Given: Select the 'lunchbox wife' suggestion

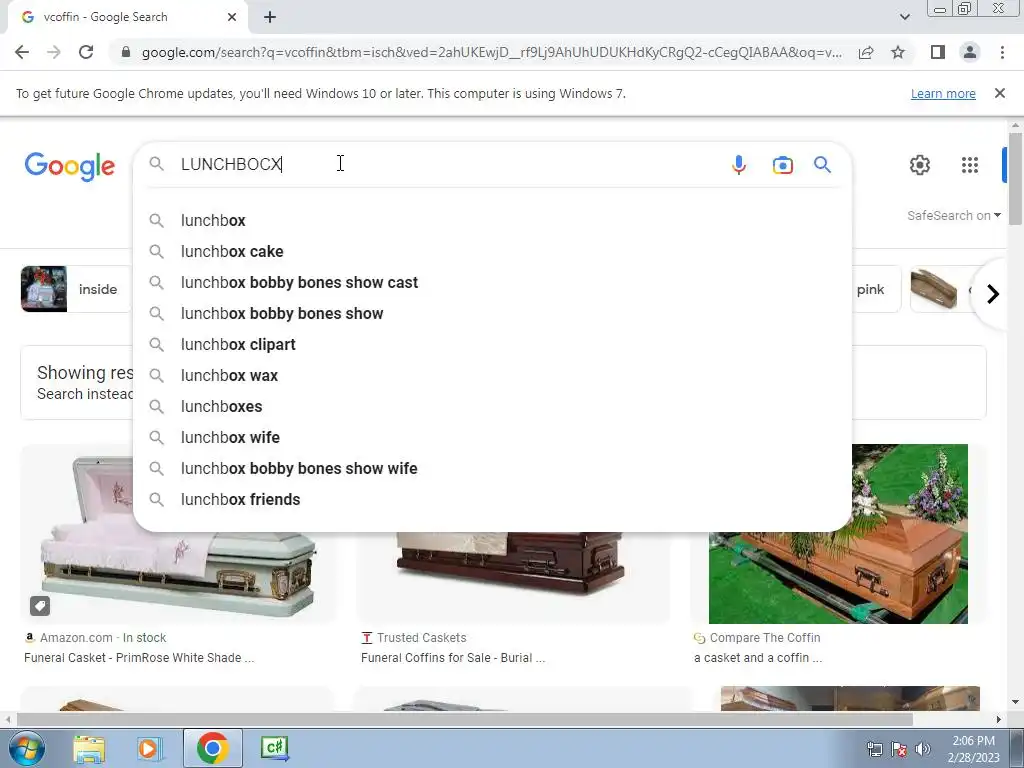Looking at the screenshot, I should coord(492,438).
